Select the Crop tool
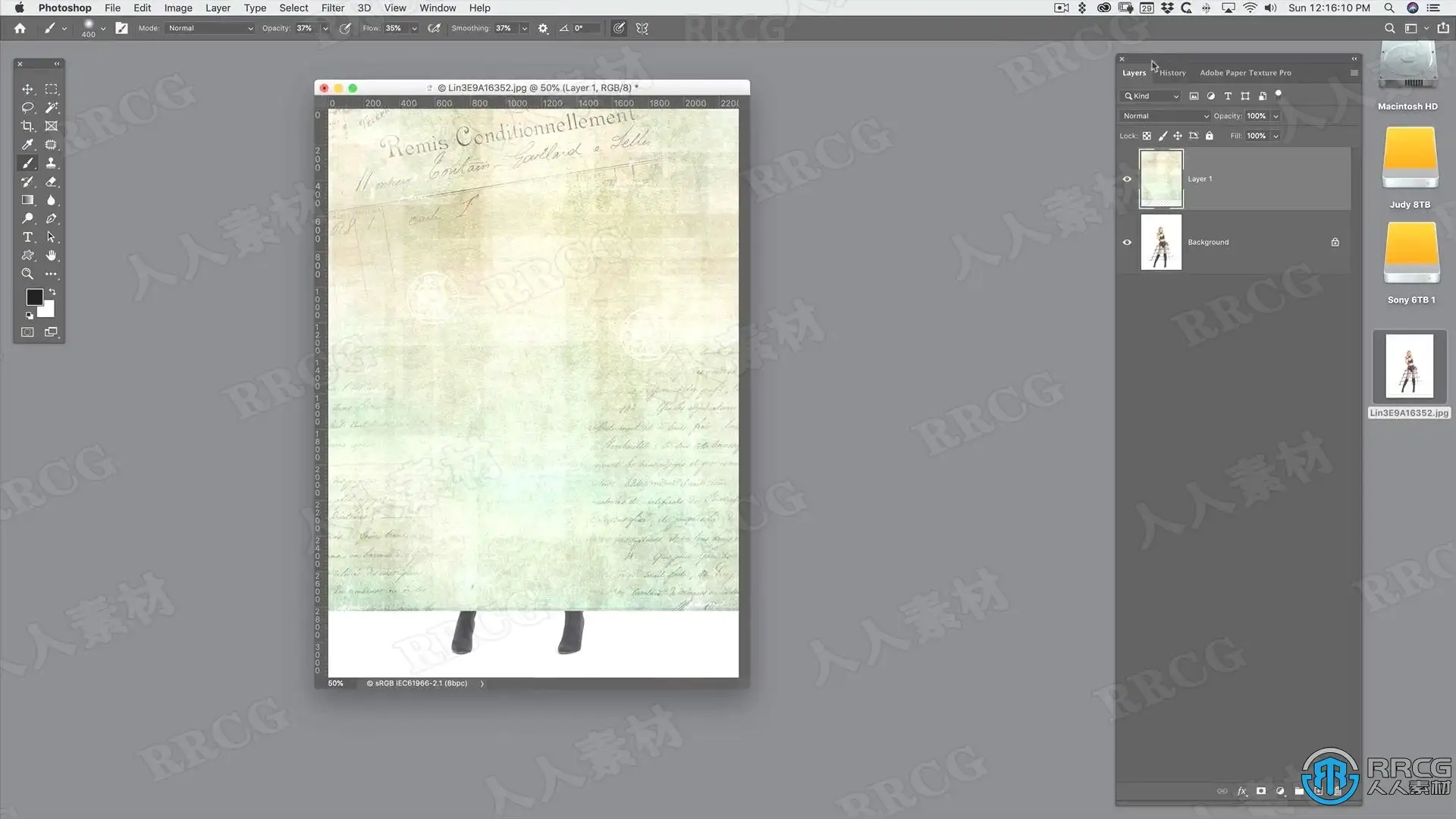This screenshot has width=1456, height=819. (27, 127)
